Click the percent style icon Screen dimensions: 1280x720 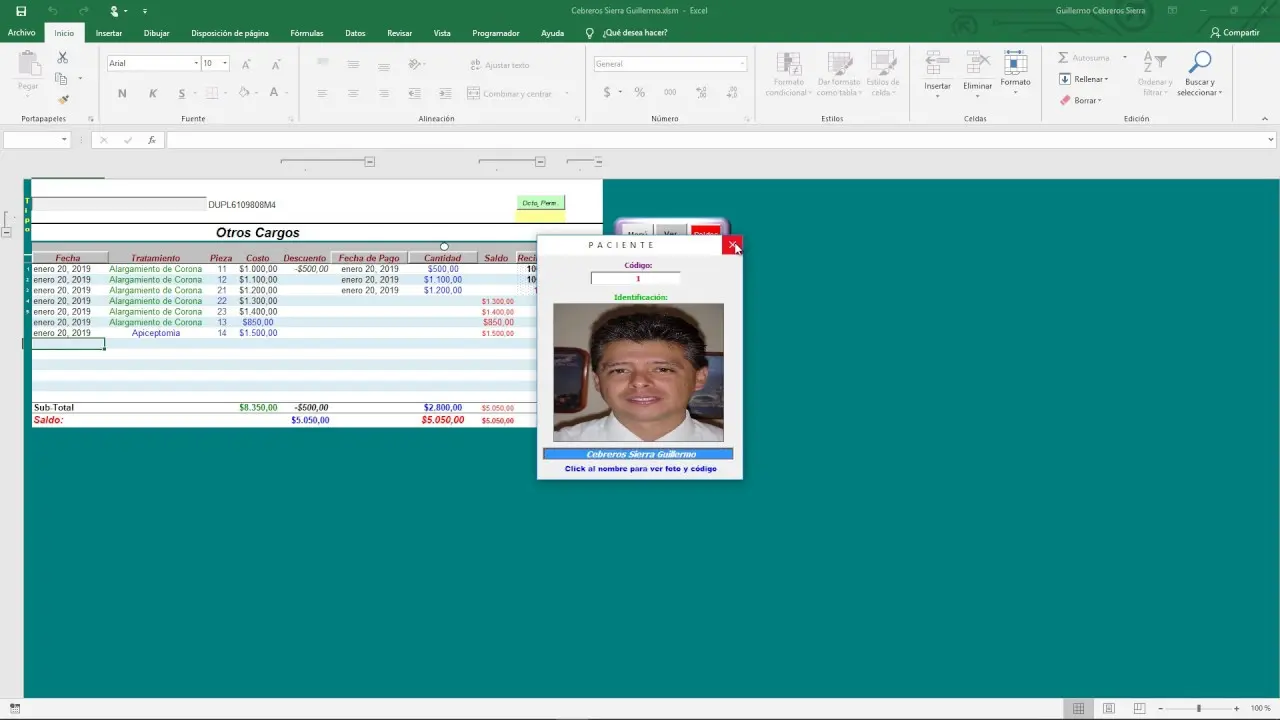[x=639, y=93]
